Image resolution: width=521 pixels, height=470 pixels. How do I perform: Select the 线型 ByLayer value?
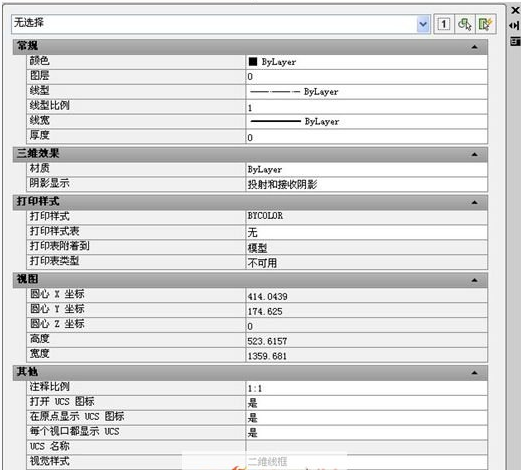367,92
